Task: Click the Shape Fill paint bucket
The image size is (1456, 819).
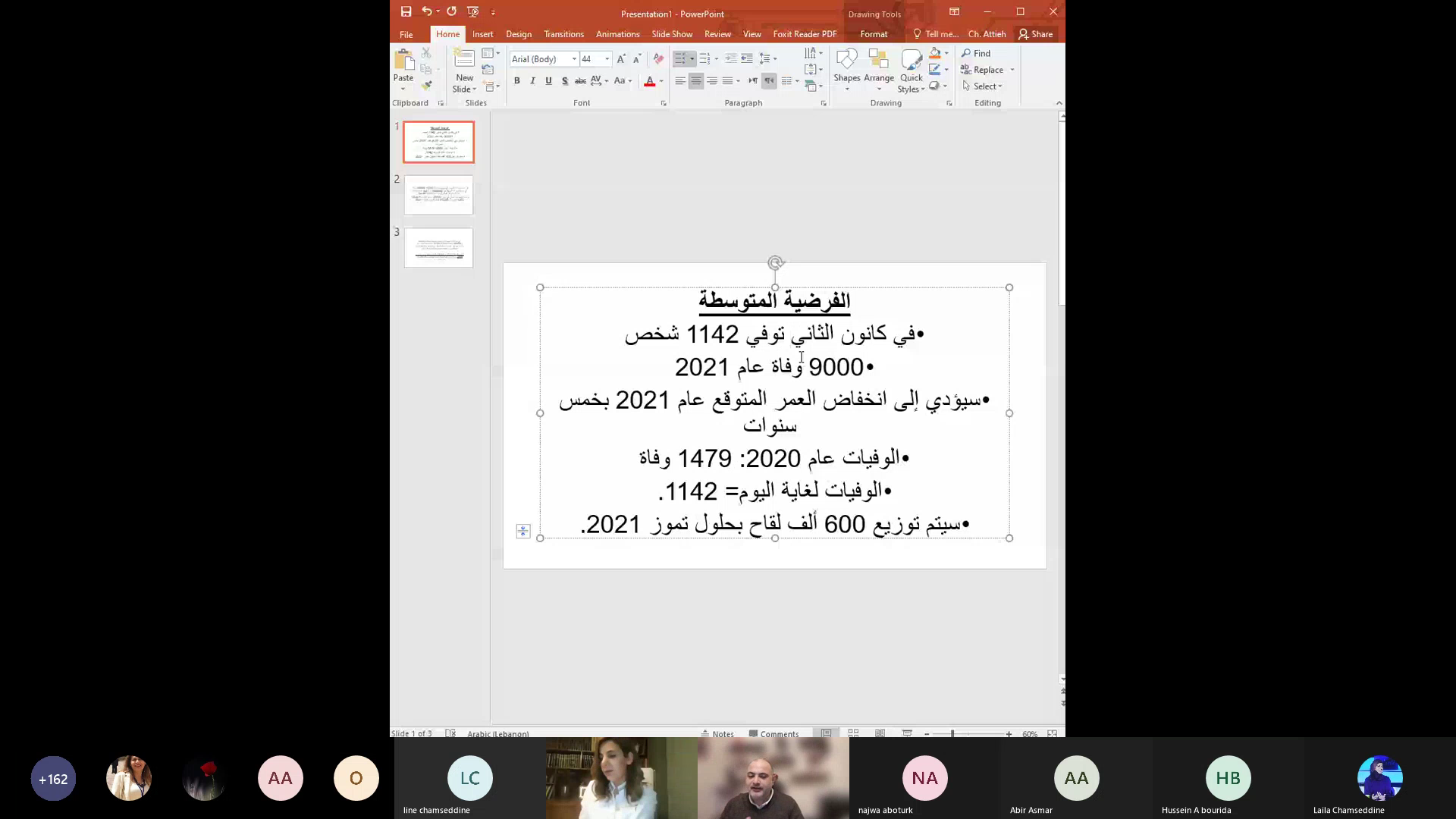Action: pos(935,53)
